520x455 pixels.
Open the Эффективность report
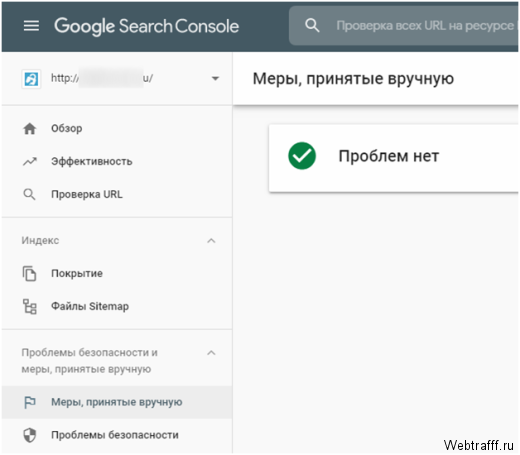coord(92,161)
